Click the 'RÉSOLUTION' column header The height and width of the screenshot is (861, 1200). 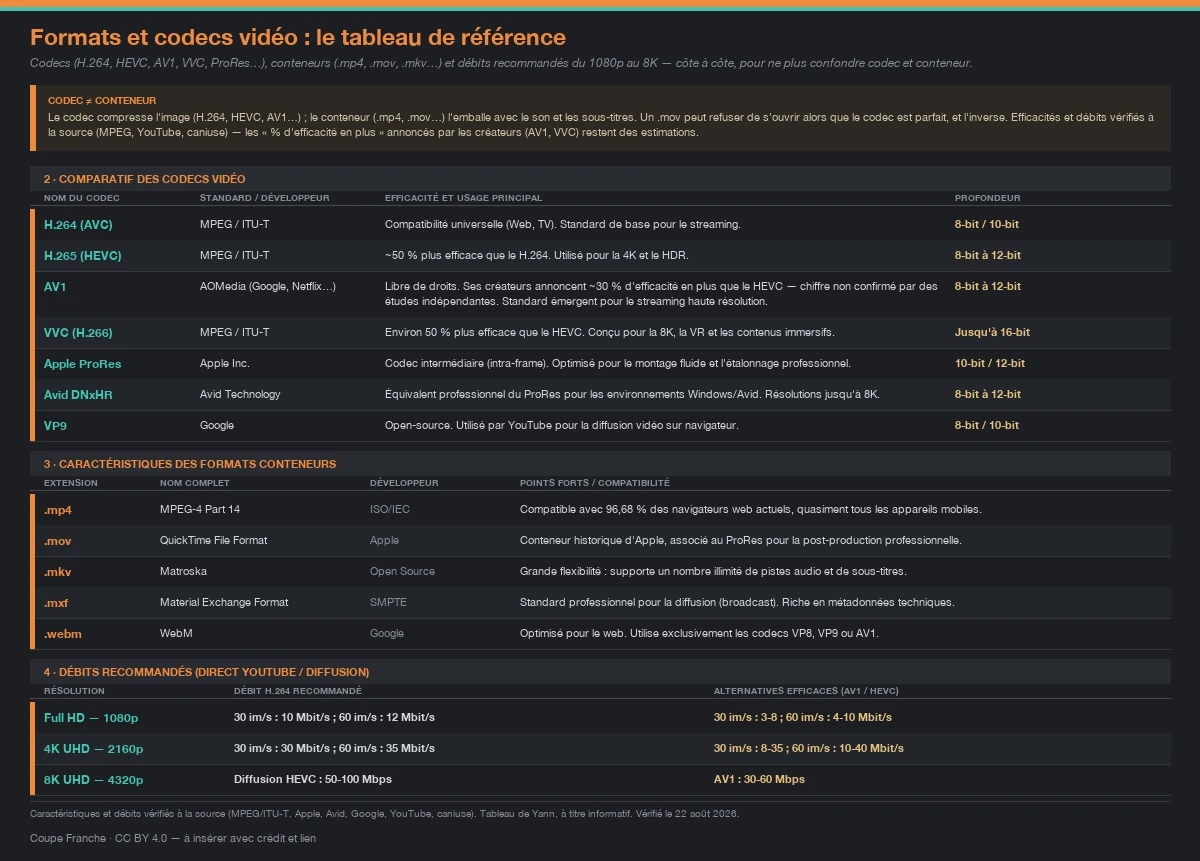click(x=74, y=691)
